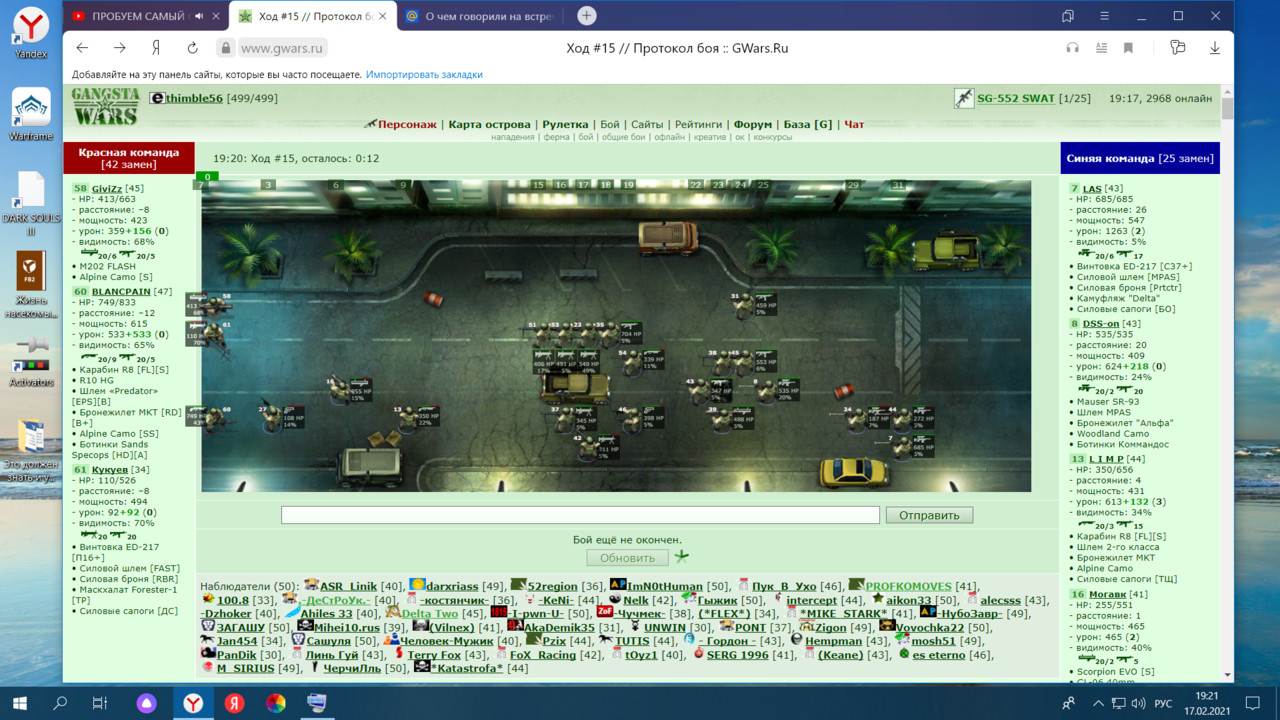This screenshot has height=720, width=1280.
Task: Open observer ASR_Linik profile
Action: [348, 586]
